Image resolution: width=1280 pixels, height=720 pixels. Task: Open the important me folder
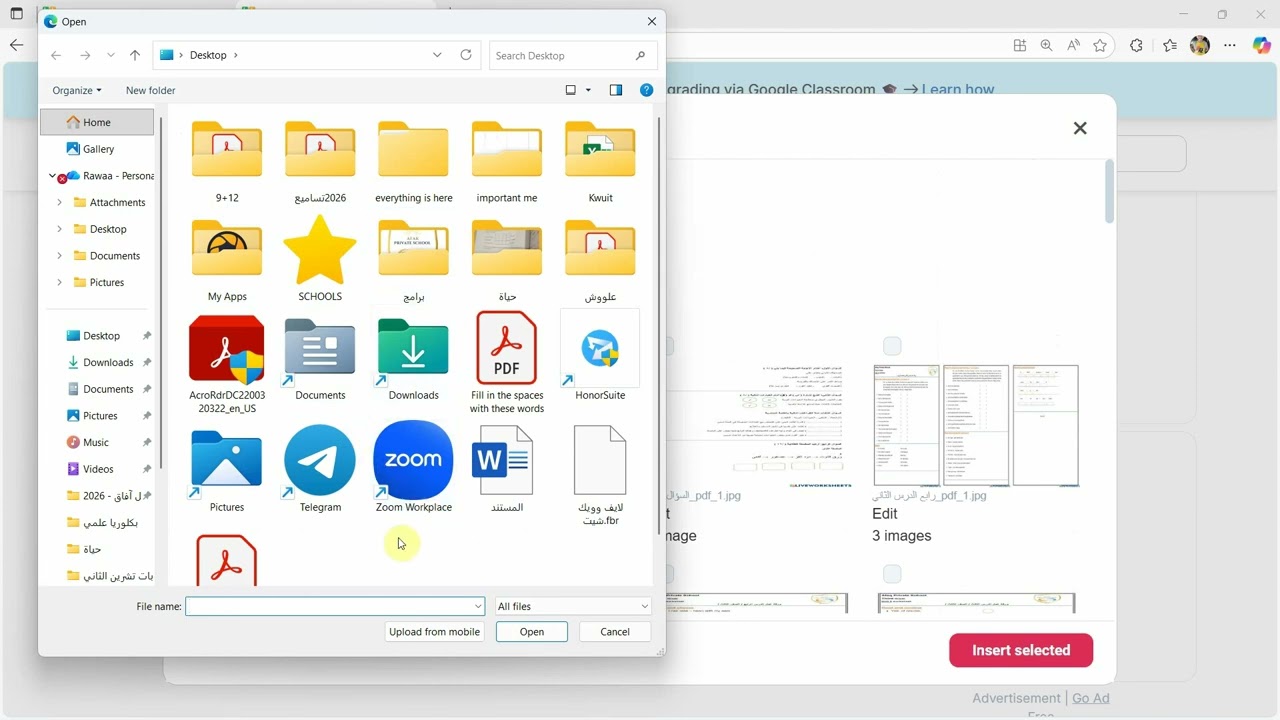pyautogui.click(x=507, y=160)
